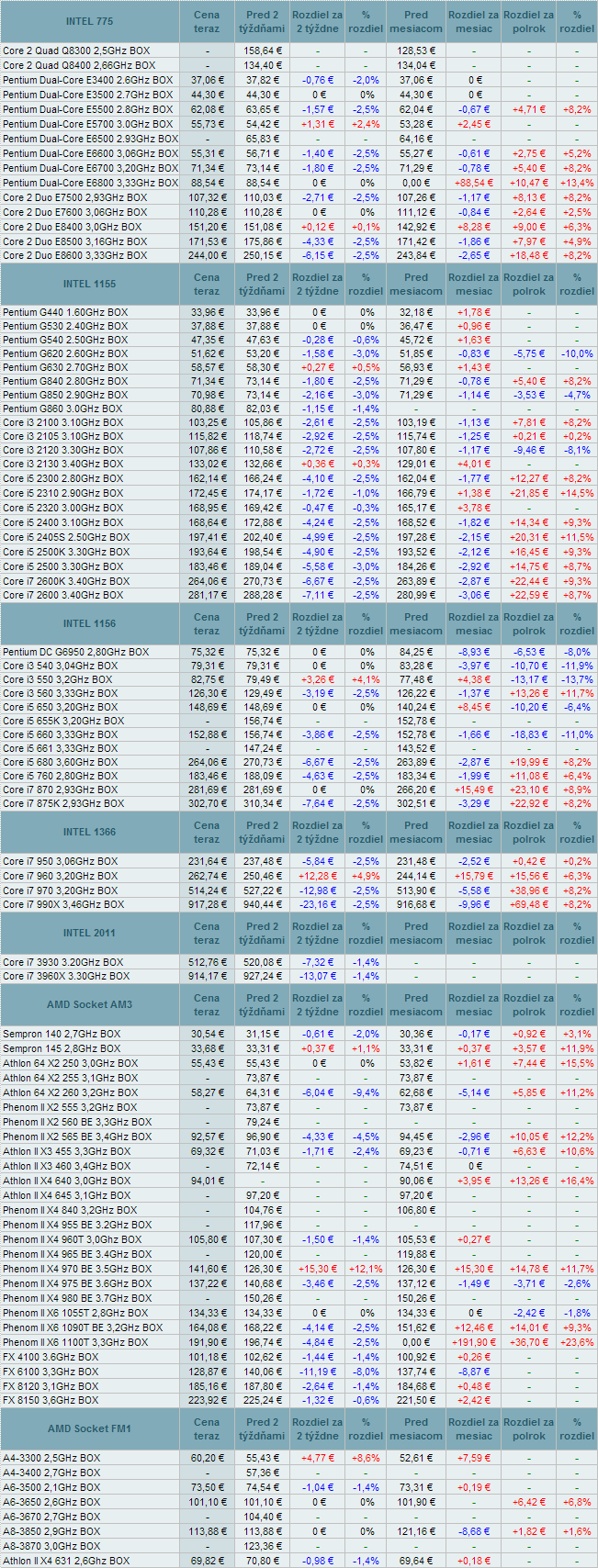The width and height of the screenshot is (598, 1568).
Task: Click Rozdiel za polrok header in INTEL 2011 section
Action: coord(529,933)
